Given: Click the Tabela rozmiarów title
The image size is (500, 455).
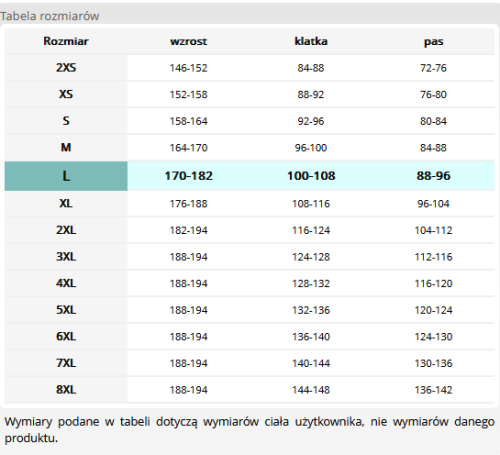Looking at the screenshot, I should [50, 16].
